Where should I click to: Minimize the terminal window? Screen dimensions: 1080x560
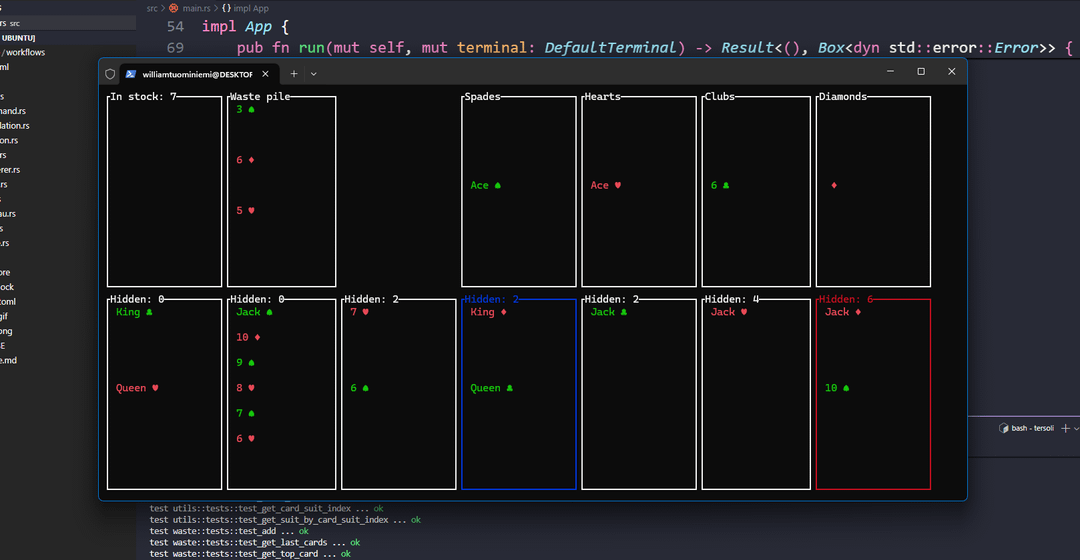pyautogui.click(x=891, y=72)
